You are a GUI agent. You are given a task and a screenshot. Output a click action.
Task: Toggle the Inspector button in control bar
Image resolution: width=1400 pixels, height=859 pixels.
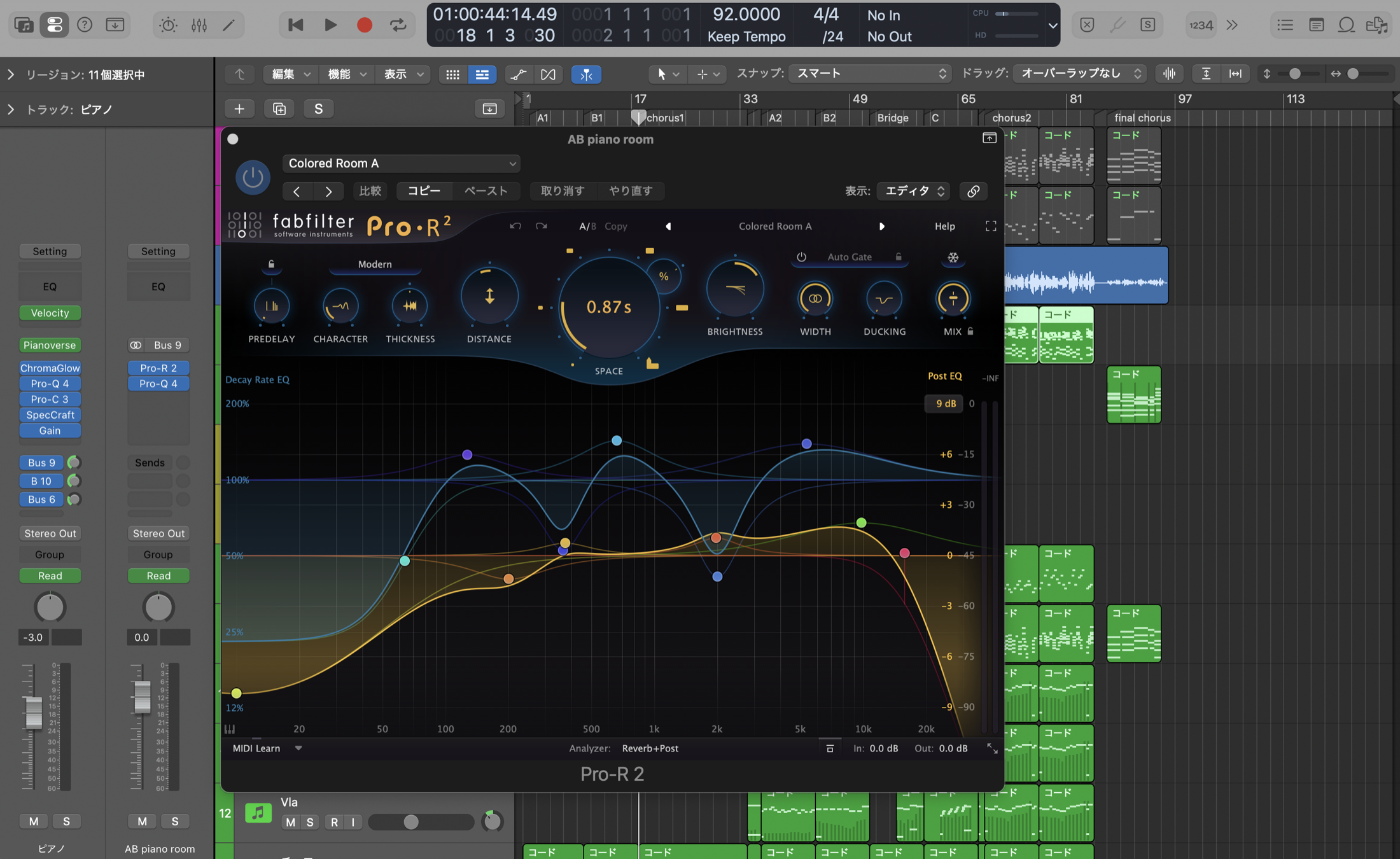point(55,25)
